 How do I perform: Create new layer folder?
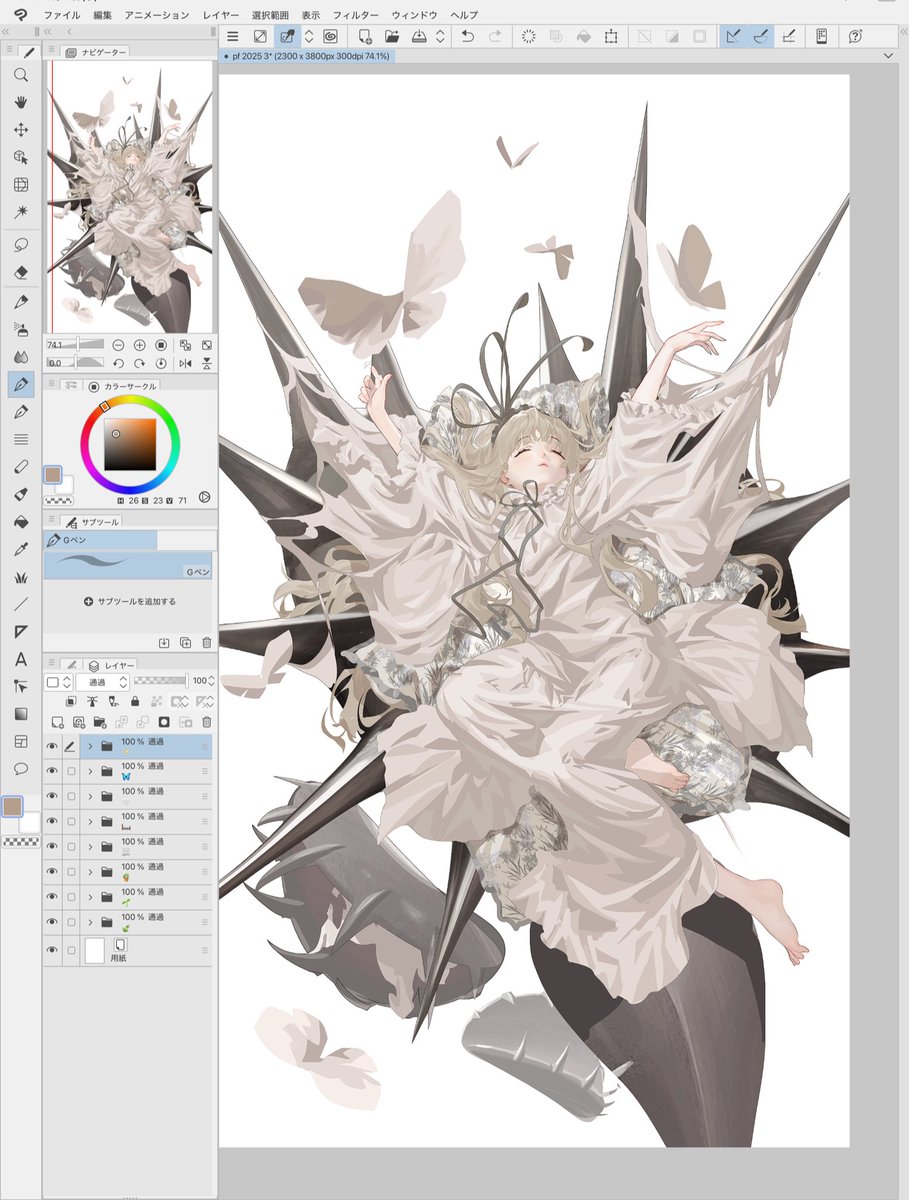click(x=99, y=721)
